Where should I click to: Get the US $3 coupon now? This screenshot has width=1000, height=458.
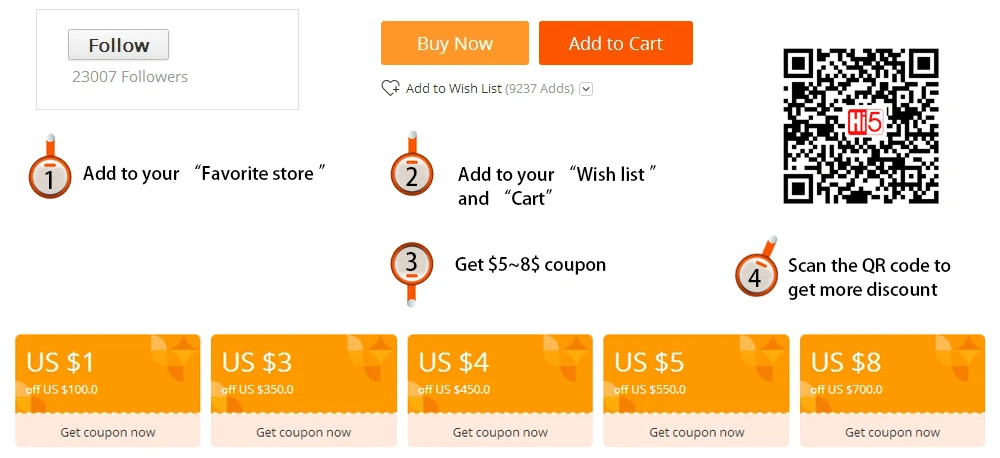coord(304,432)
